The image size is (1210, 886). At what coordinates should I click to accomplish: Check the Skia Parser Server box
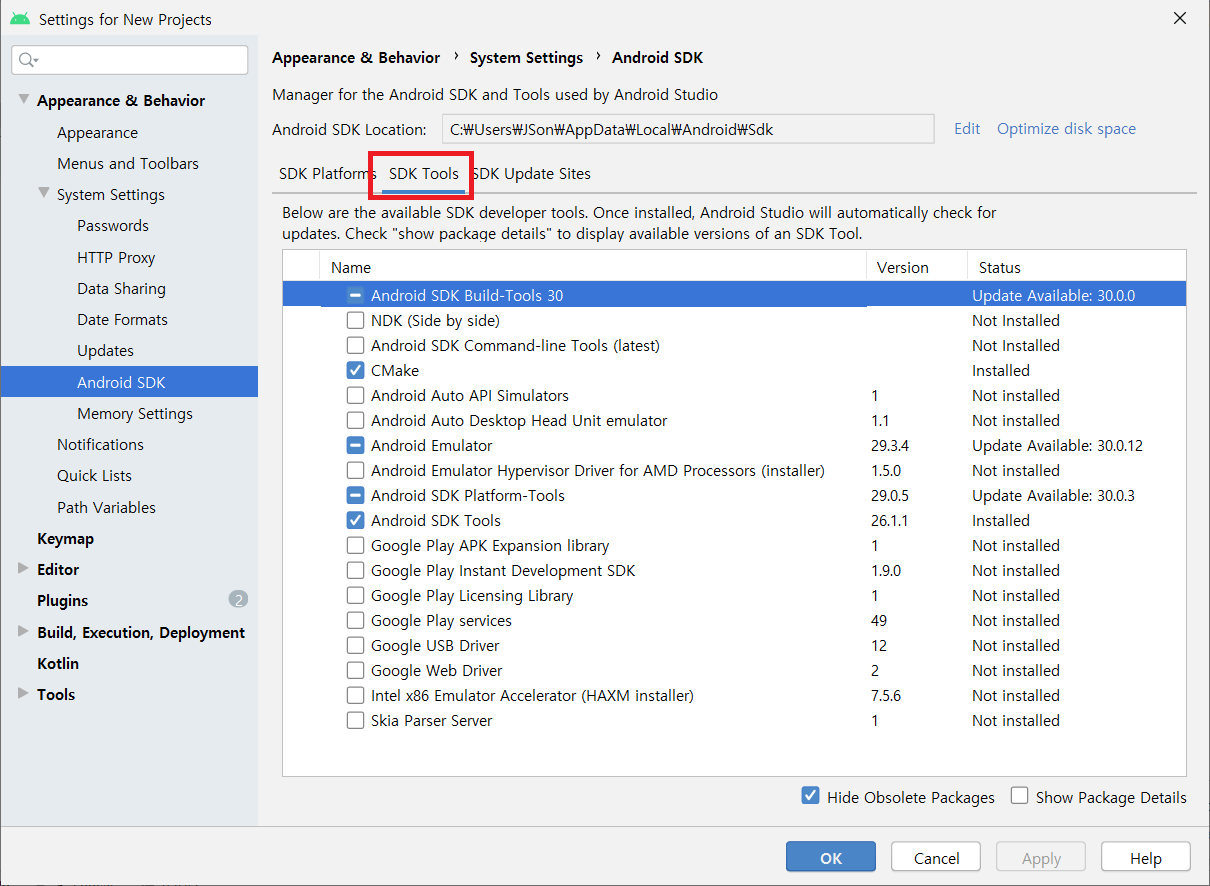pos(355,721)
